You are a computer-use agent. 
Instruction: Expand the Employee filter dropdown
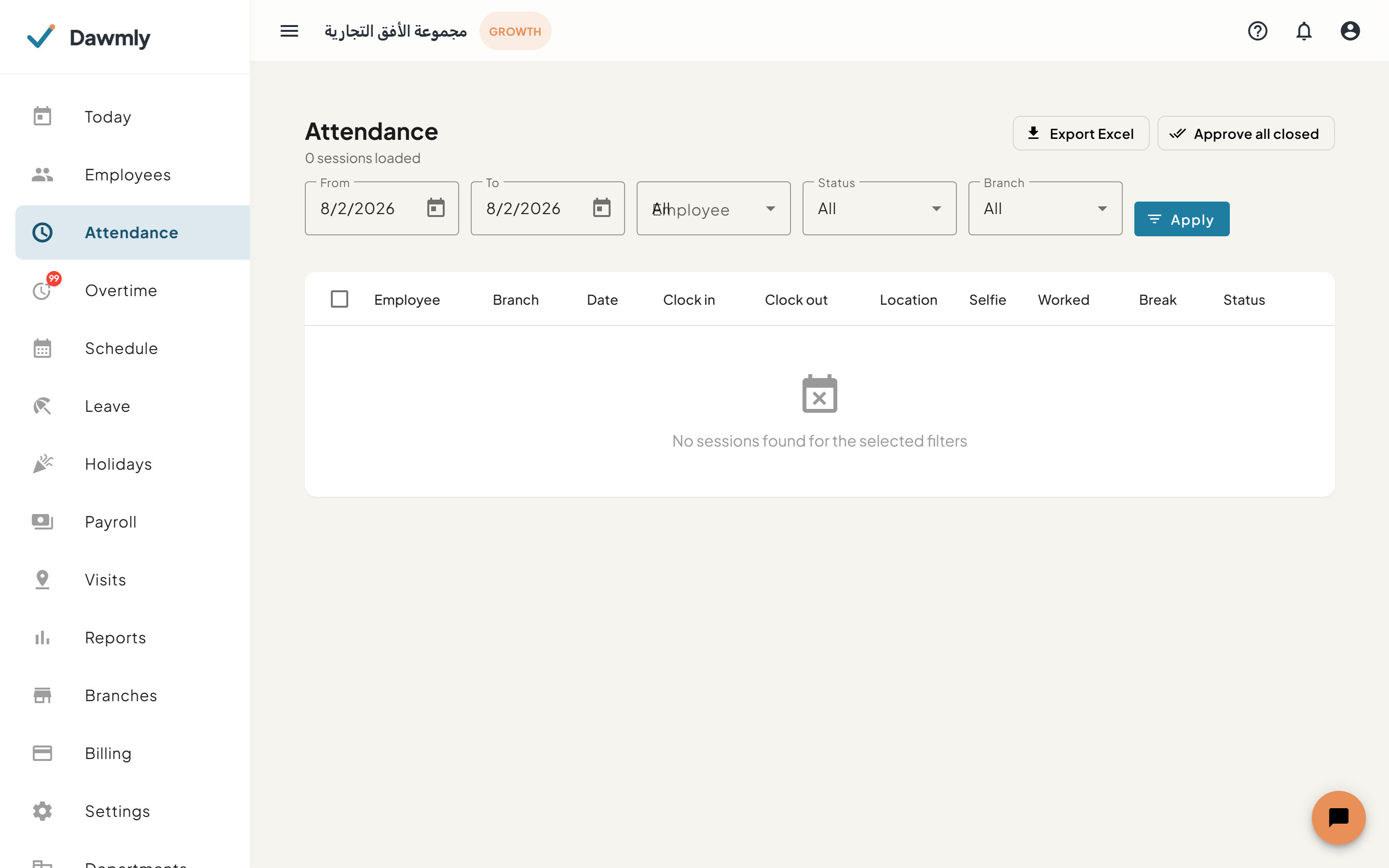[x=713, y=208]
